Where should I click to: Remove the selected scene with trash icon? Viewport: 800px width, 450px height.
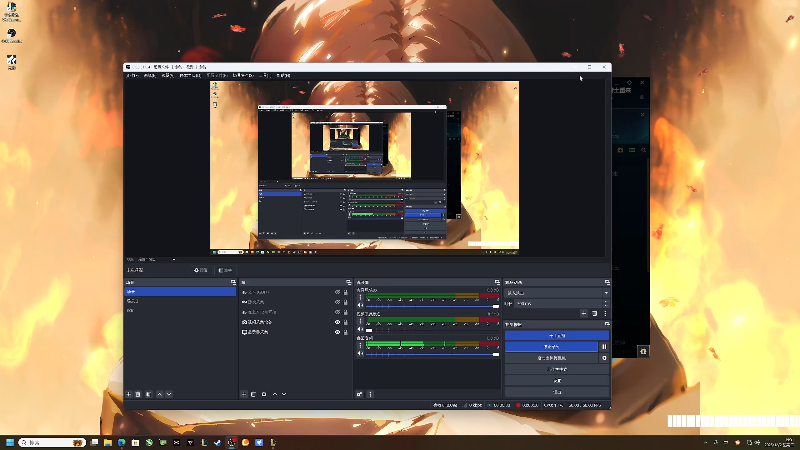[138, 394]
